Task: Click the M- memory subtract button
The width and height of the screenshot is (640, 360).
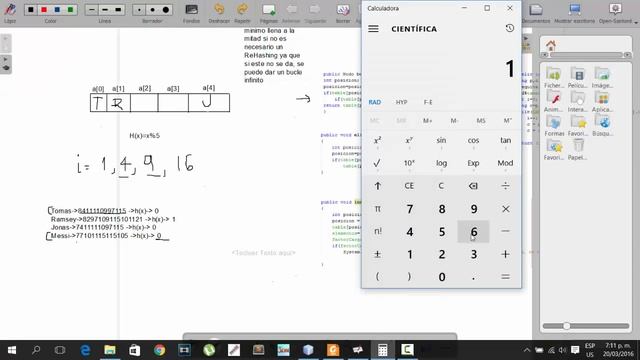Action: click(454, 121)
